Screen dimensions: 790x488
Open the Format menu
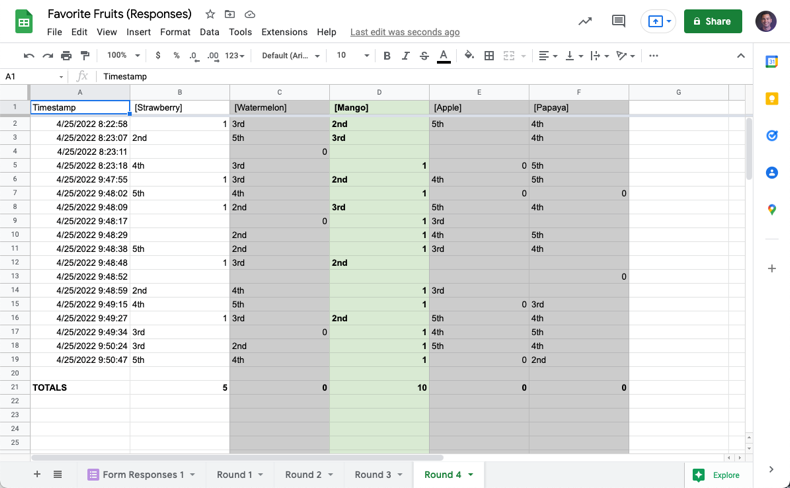[x=175, y=32]
